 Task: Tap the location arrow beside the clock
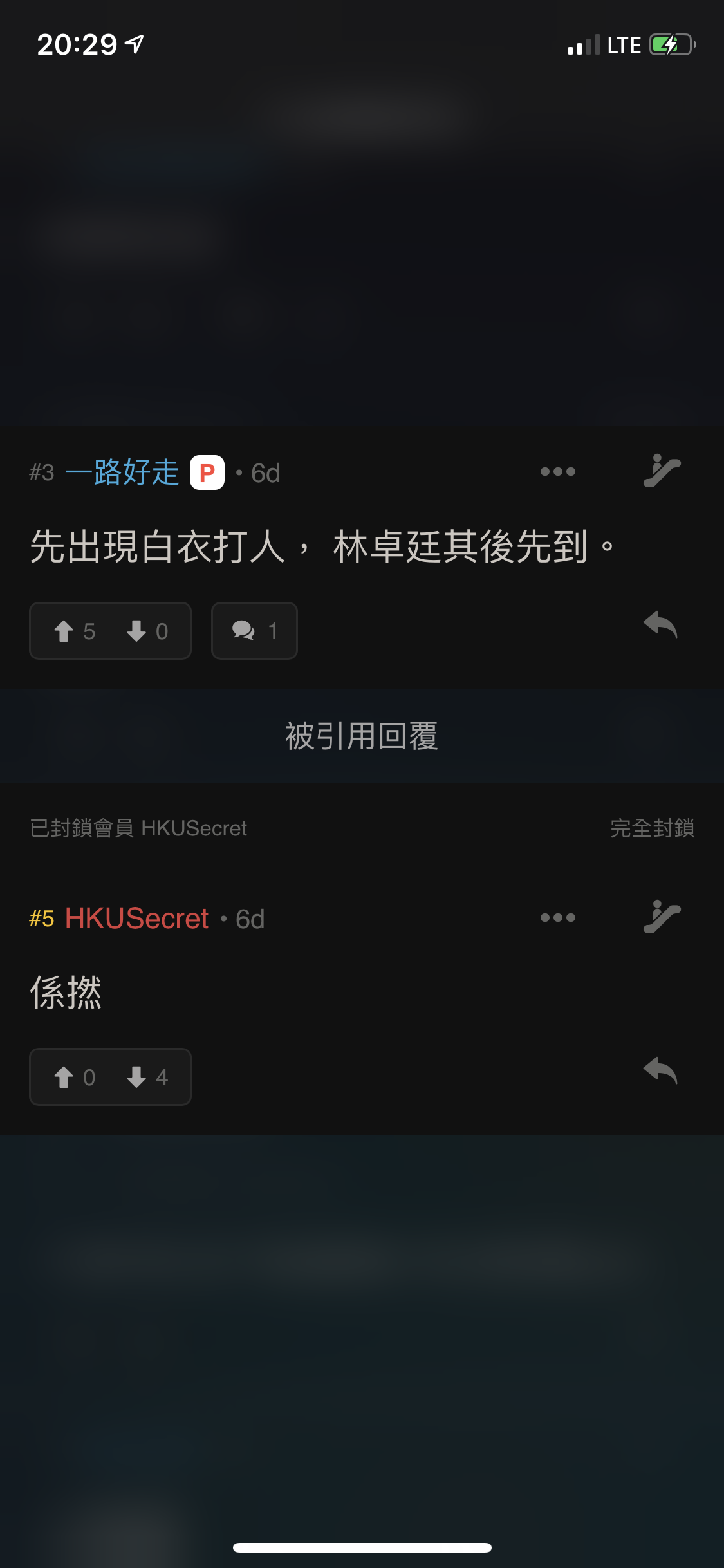[135, 44]
